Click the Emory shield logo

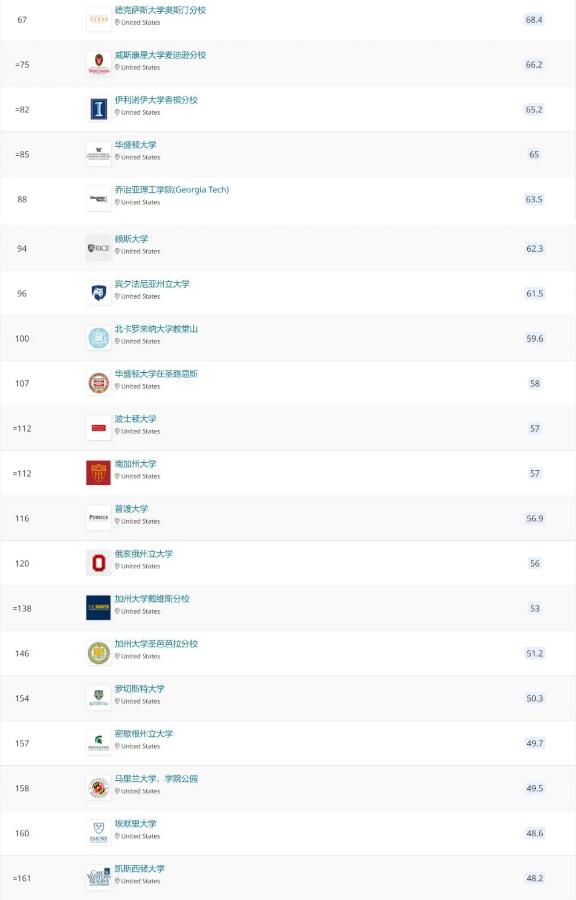coord(98,832)
